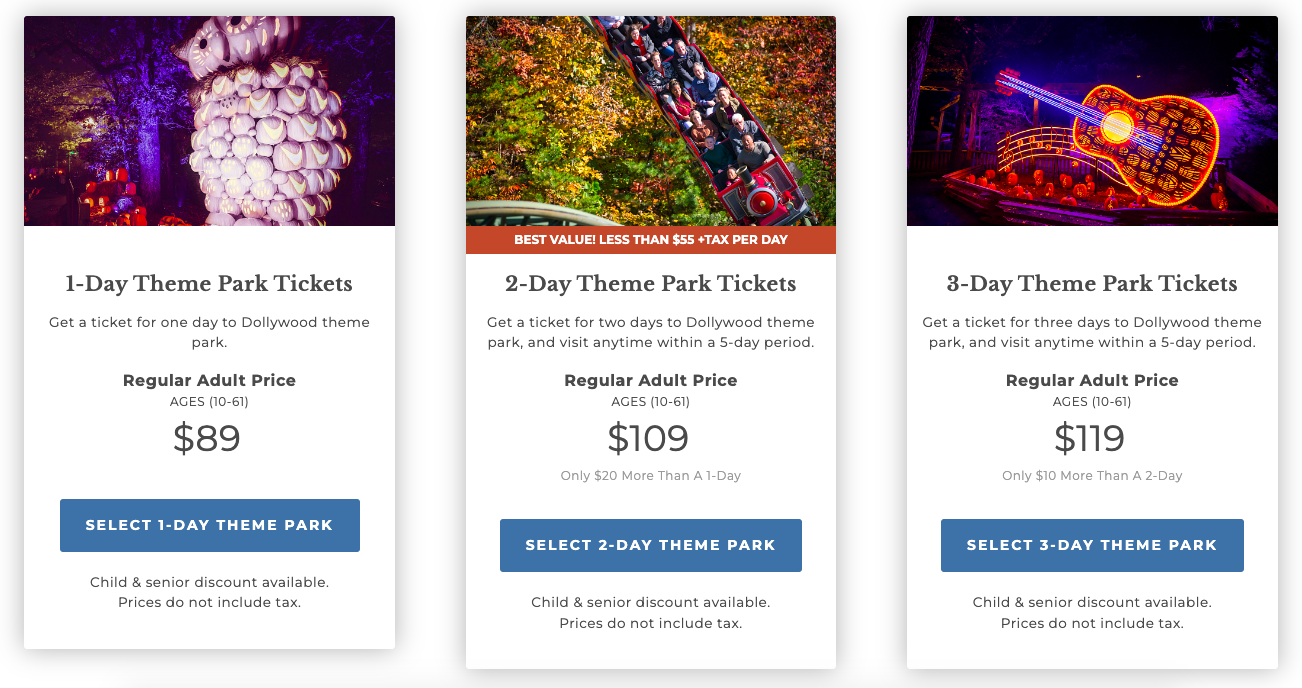Click the $89 one-day price
Viewport: 1302px width, 688px height.
click(207, 439)
